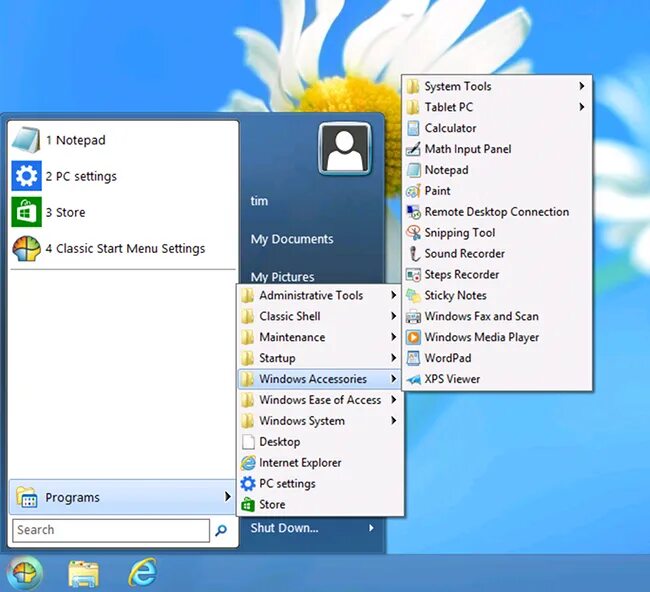This screenshot has height=592, width=650.
Task: Click the Programs item's right arrow
Action: pyautogui.click(x=227, y=496)
